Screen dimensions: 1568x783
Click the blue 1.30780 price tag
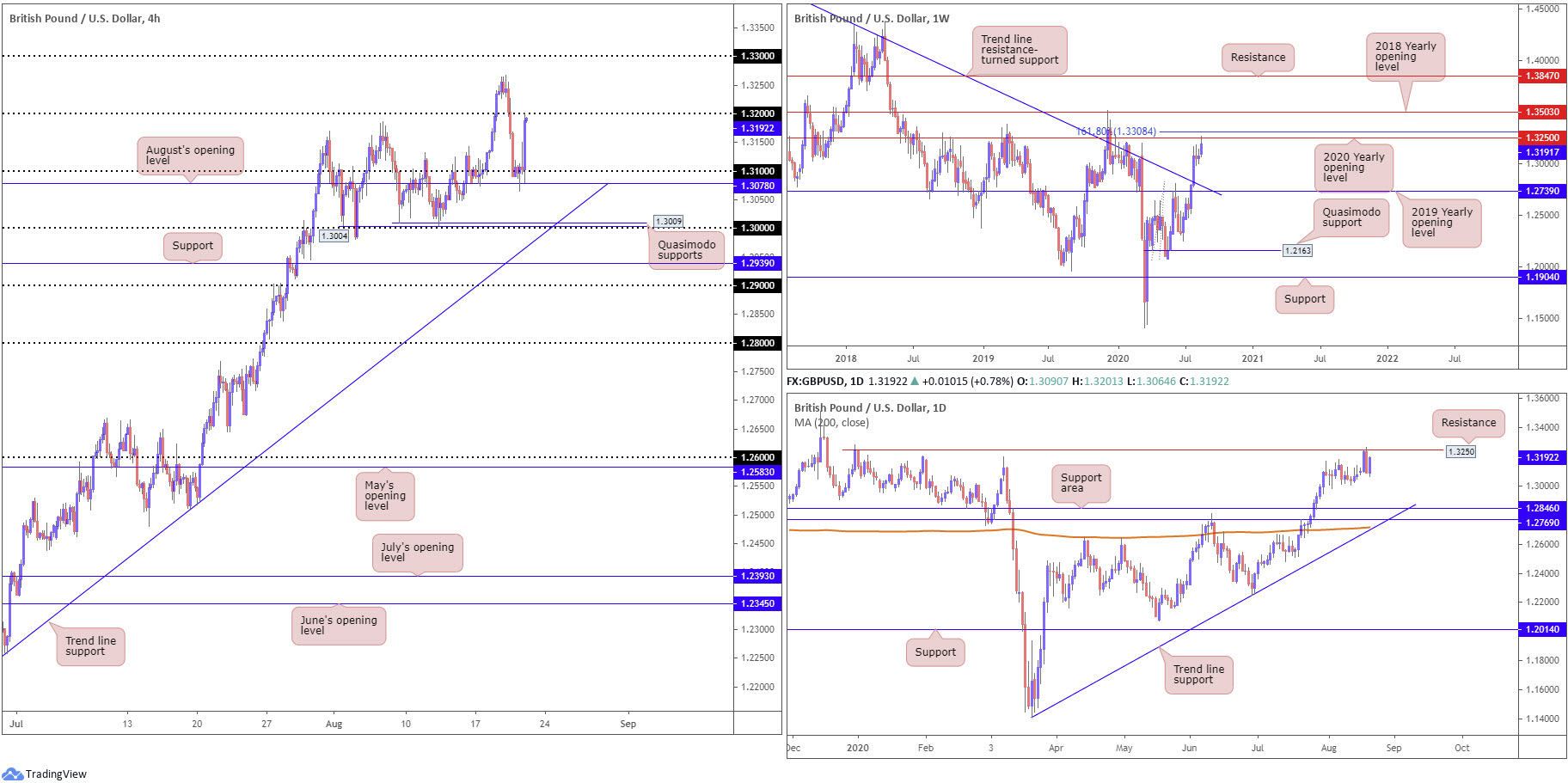click(x=757, y=186)
